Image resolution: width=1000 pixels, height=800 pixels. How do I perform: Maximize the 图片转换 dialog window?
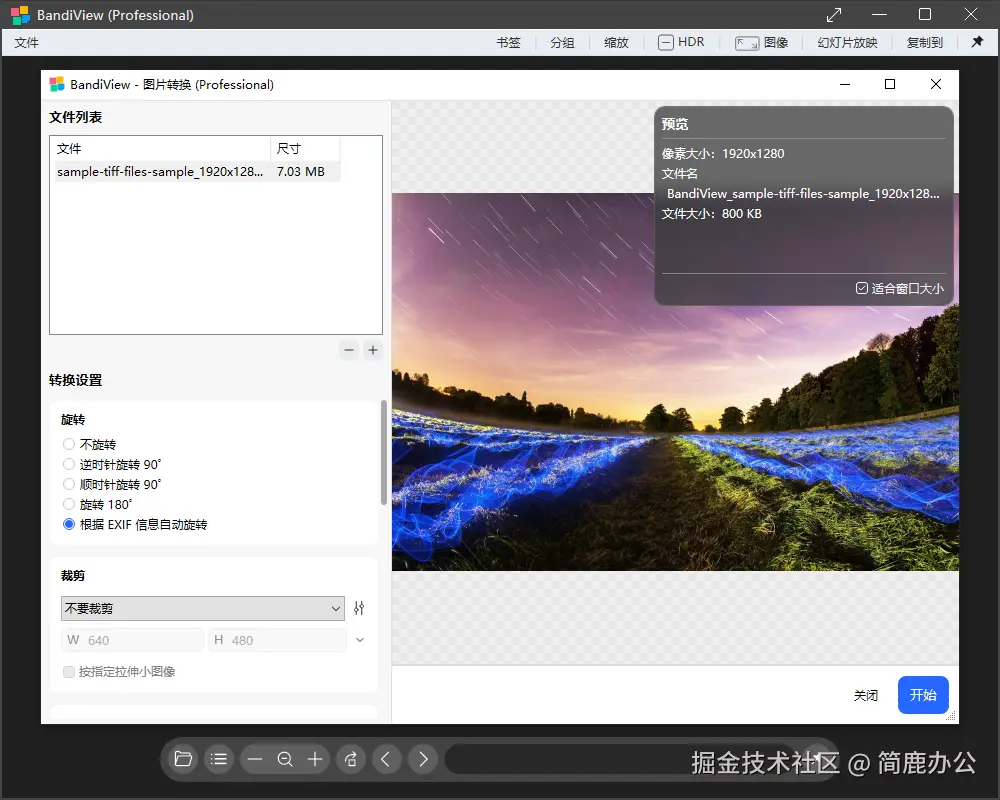point(890,84)
